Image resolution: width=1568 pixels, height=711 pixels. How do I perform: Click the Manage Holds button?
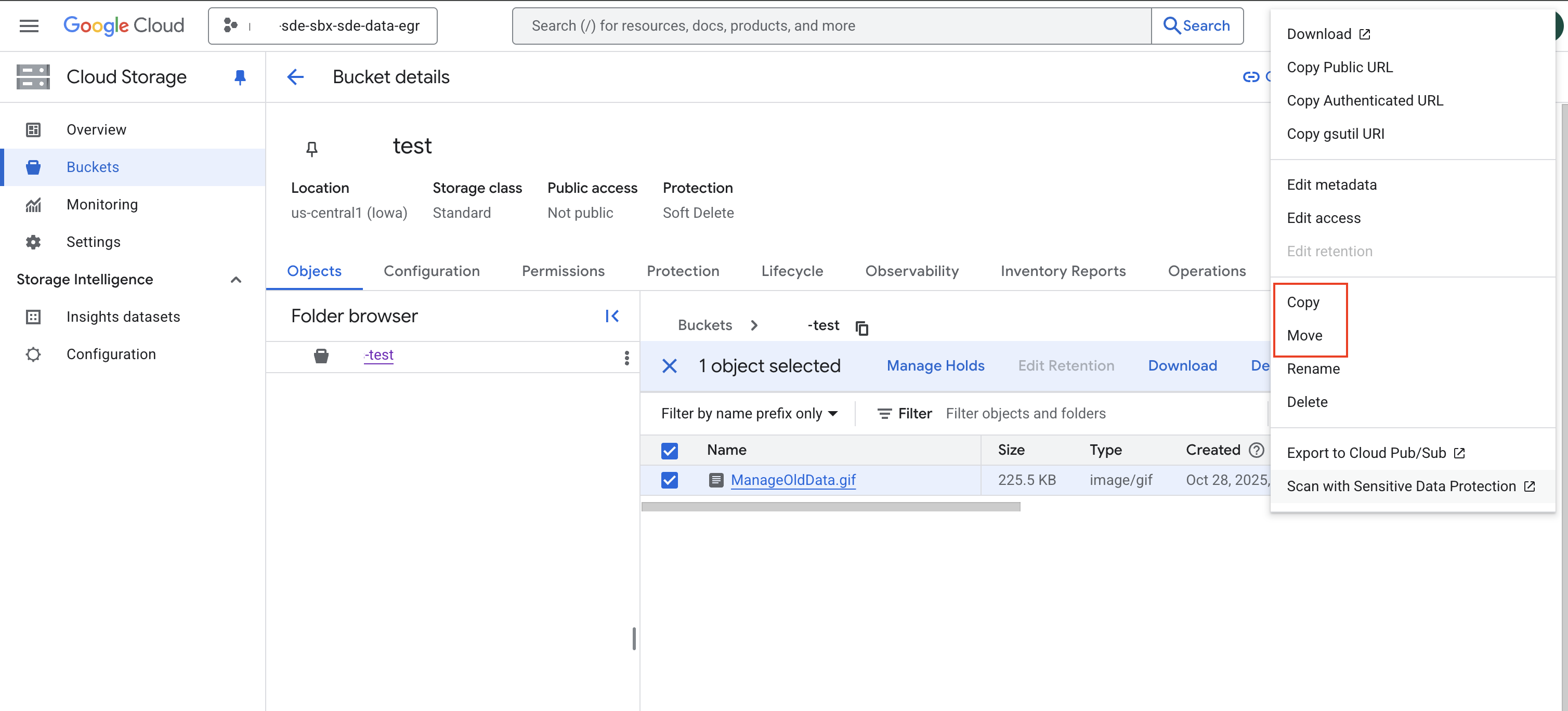[935, 366]
